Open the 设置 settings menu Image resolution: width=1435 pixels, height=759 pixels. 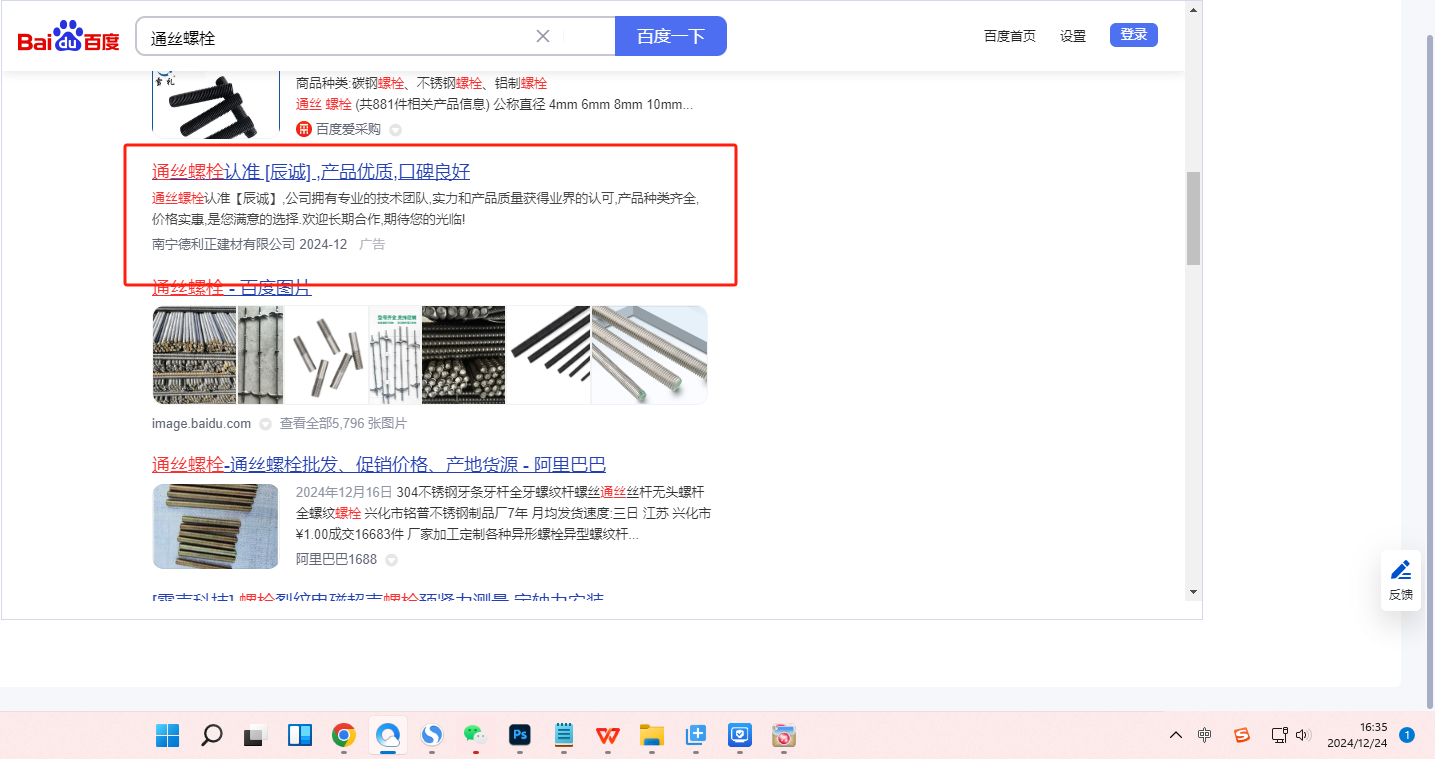[1073, 36]
